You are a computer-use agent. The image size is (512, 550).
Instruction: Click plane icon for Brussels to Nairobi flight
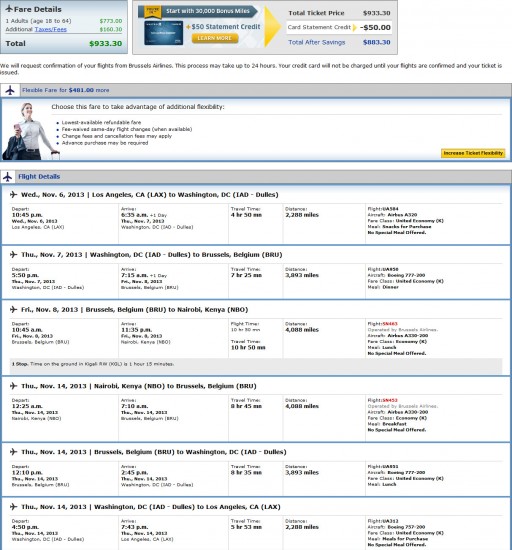click(x=13, y=310)
